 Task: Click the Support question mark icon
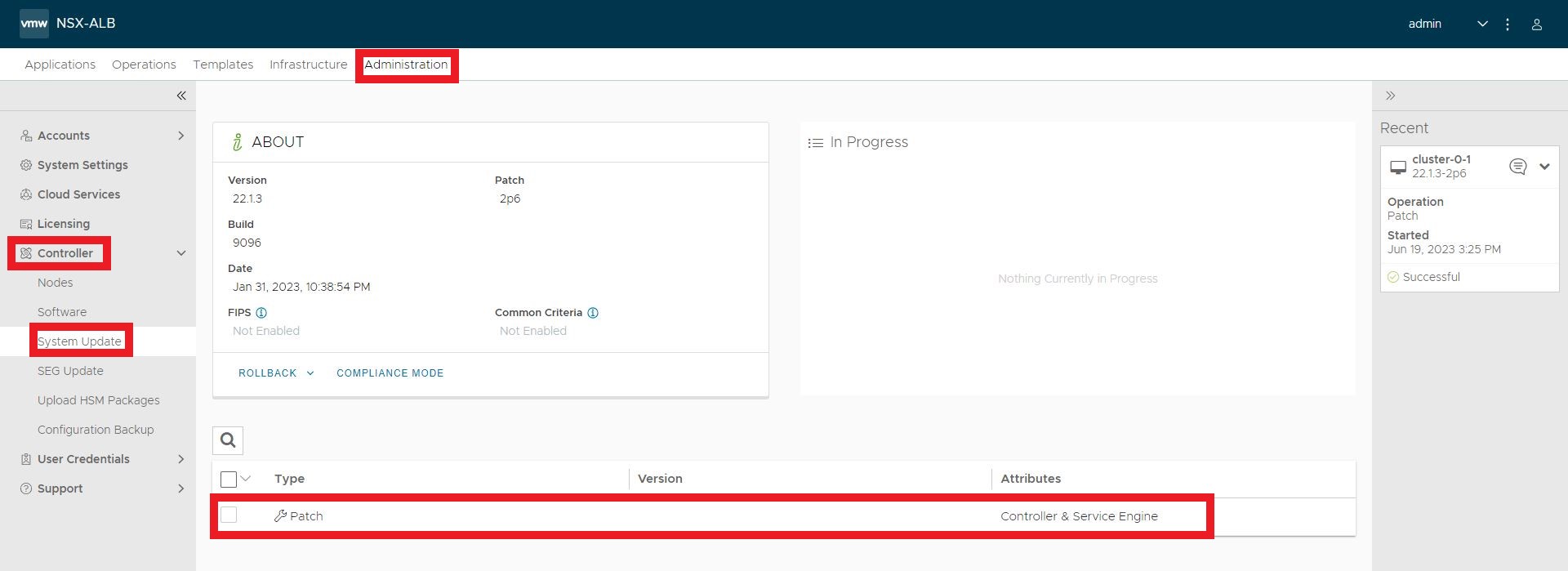point(26,488)
